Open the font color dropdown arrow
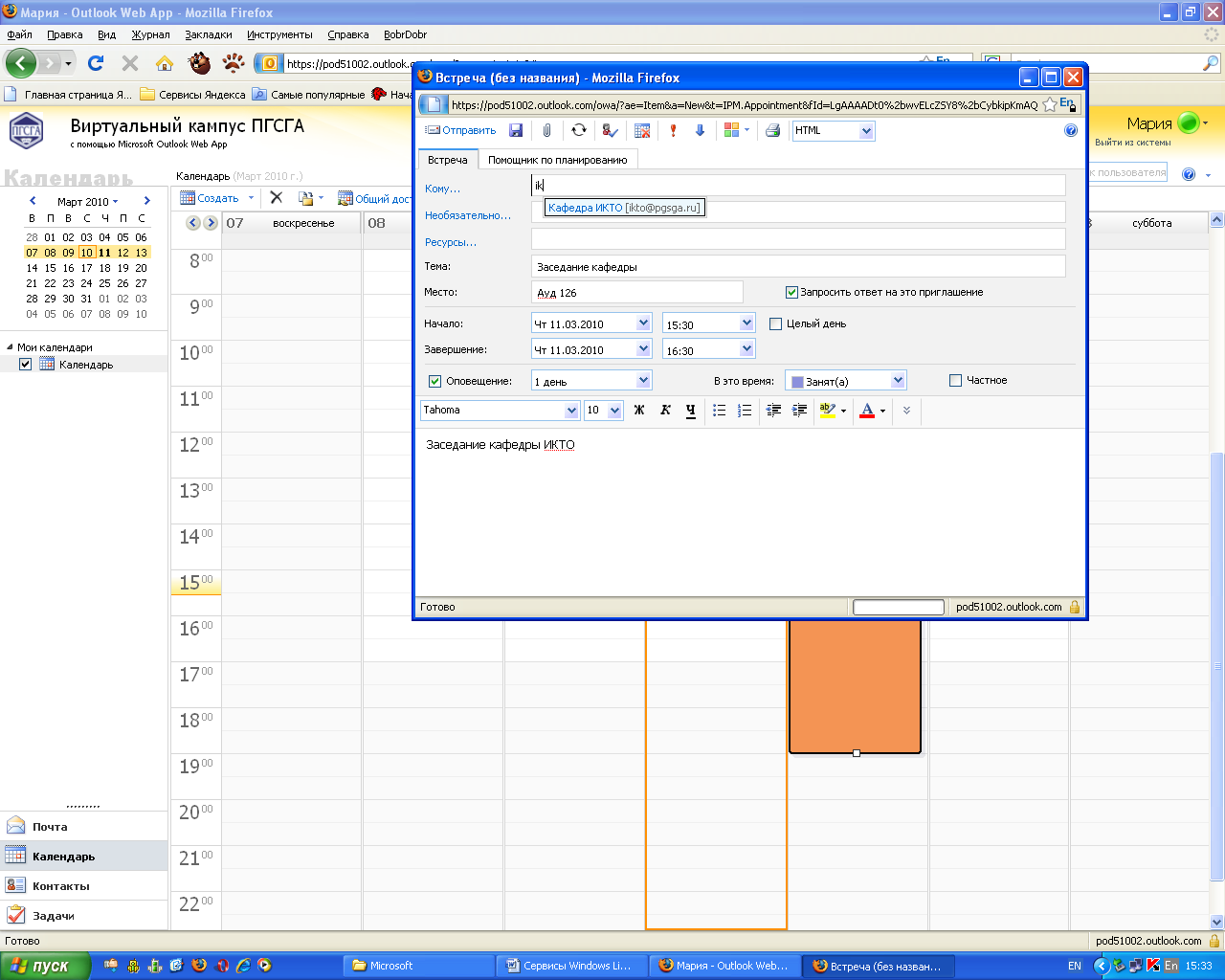 point(882,412)
